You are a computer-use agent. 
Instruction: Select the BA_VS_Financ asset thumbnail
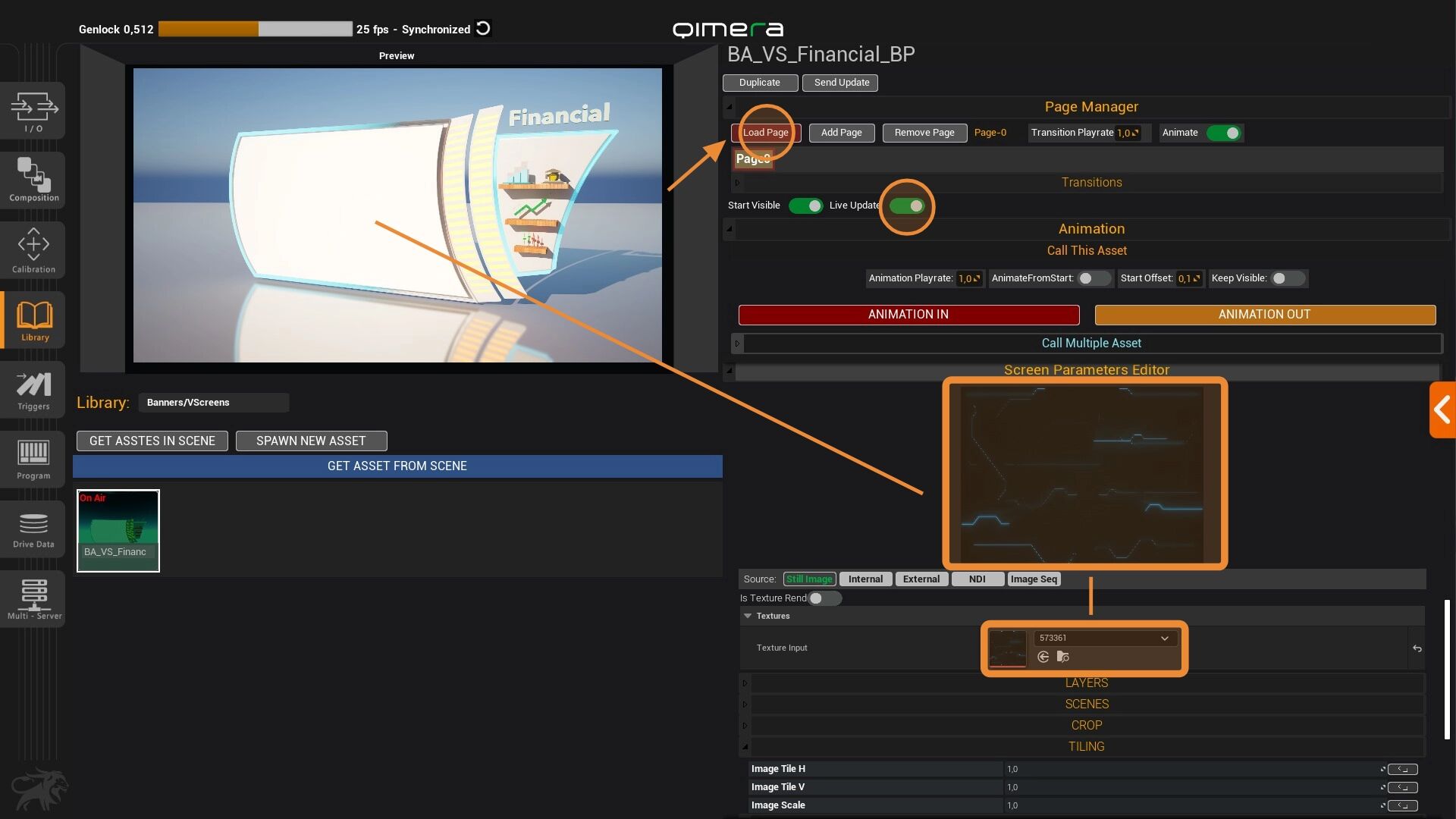pos(118,530)
